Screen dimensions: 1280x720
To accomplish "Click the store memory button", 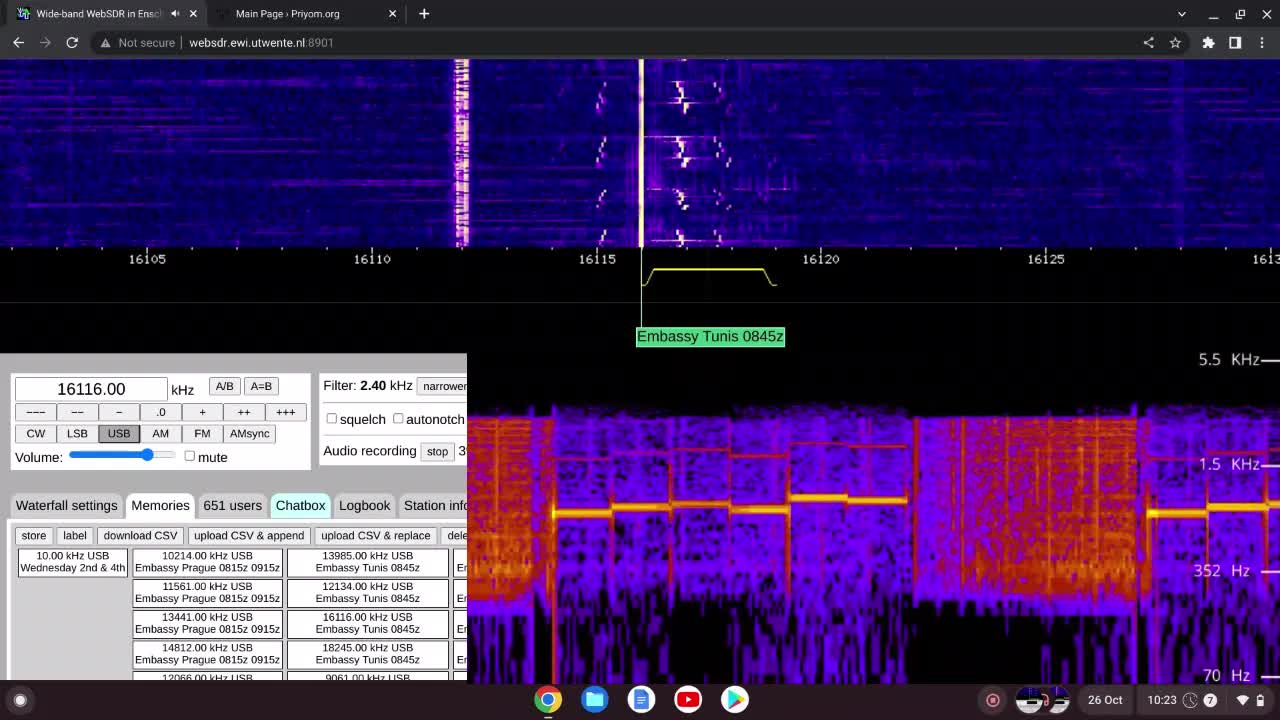I will tap(34, 535).
